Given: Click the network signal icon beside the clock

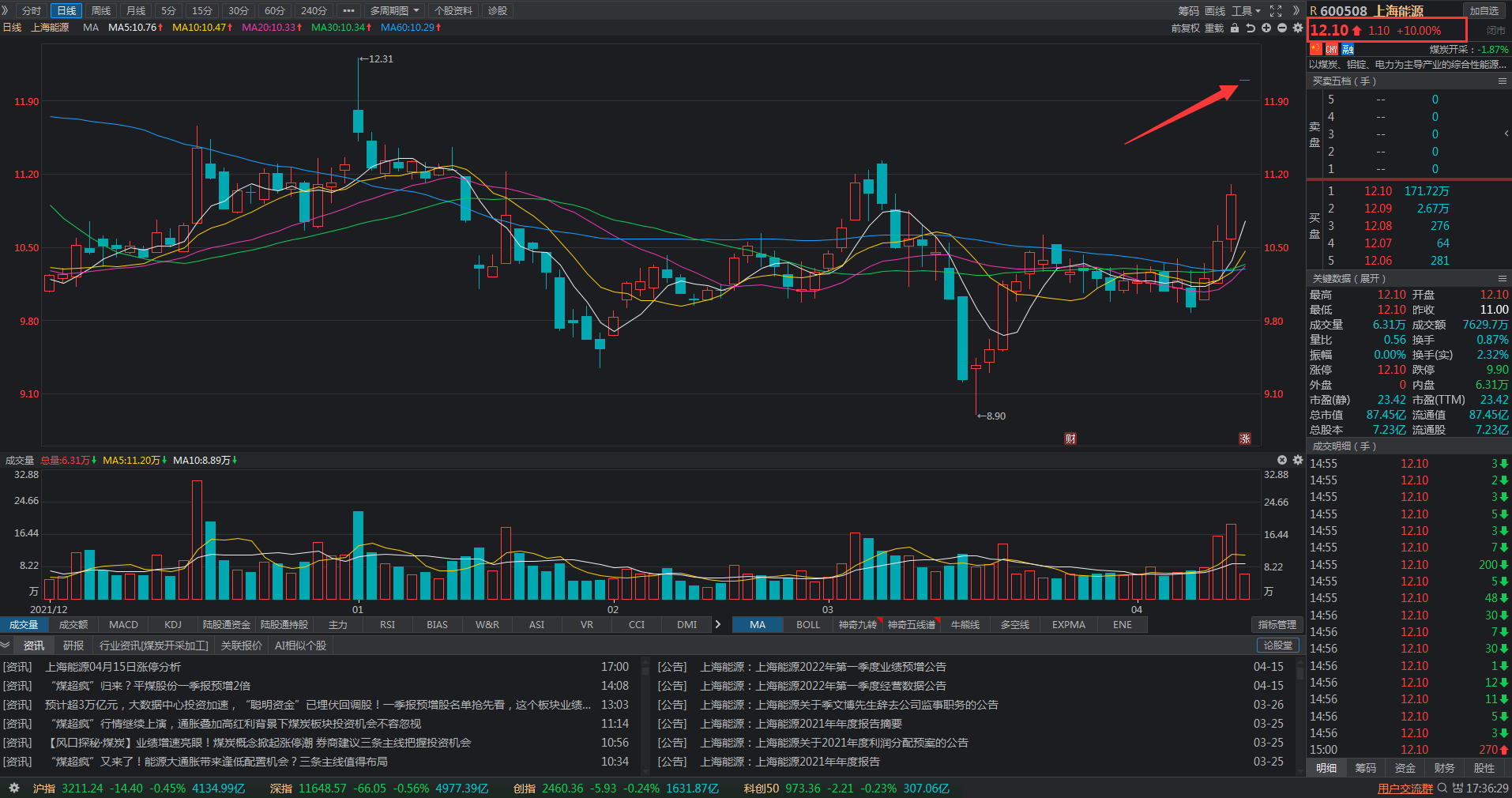Looking at the screenshot, I should (1457, 788).
